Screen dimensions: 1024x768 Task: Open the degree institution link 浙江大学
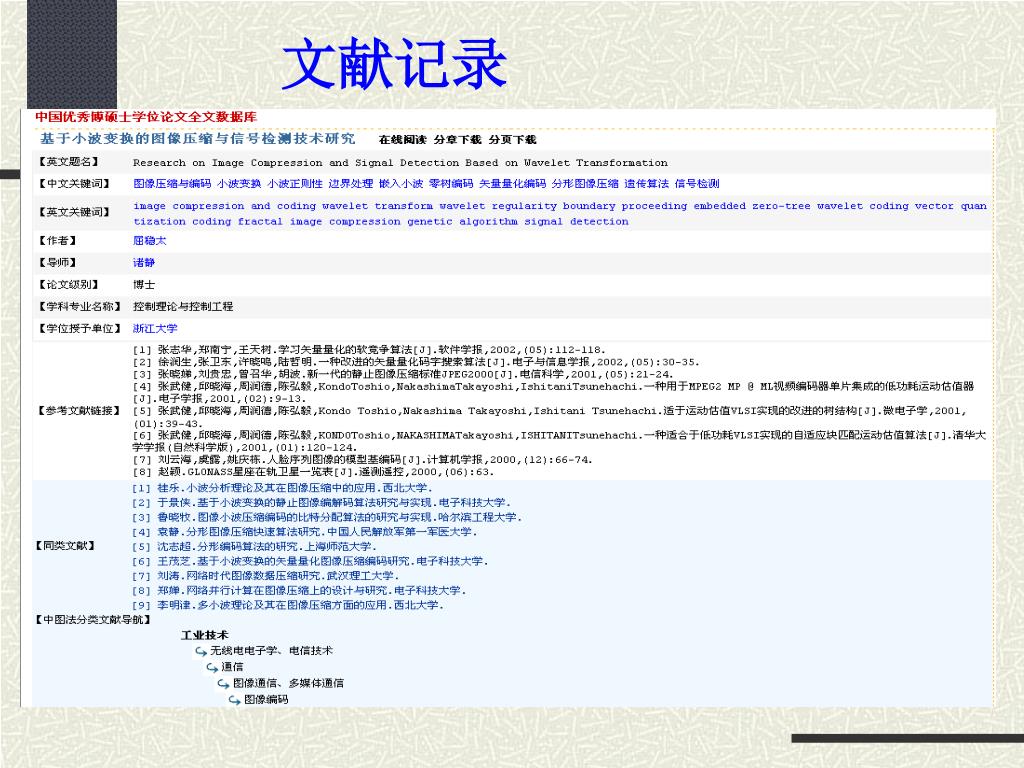coord(155,328)
